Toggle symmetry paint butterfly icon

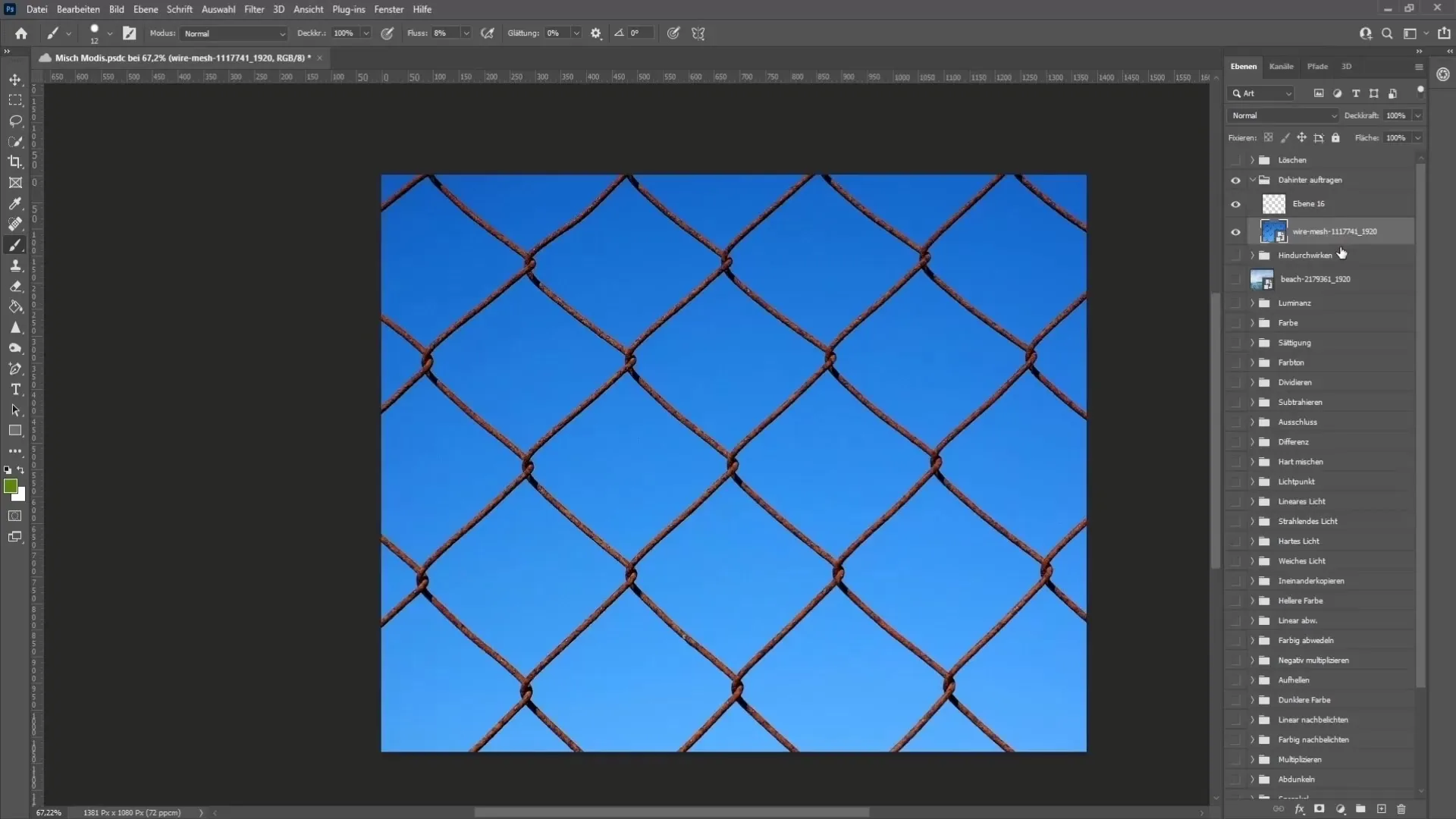tap(698, 33)
